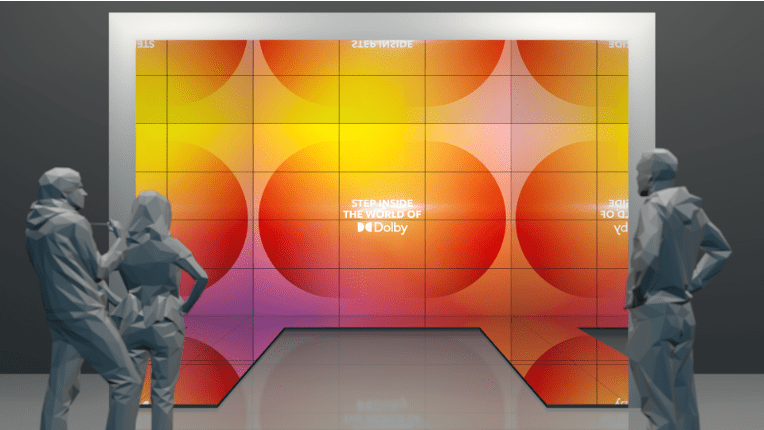Click the red semicircle at top center
The width and height of the screenshot is (764, 430).
click(x=382, y=65)
